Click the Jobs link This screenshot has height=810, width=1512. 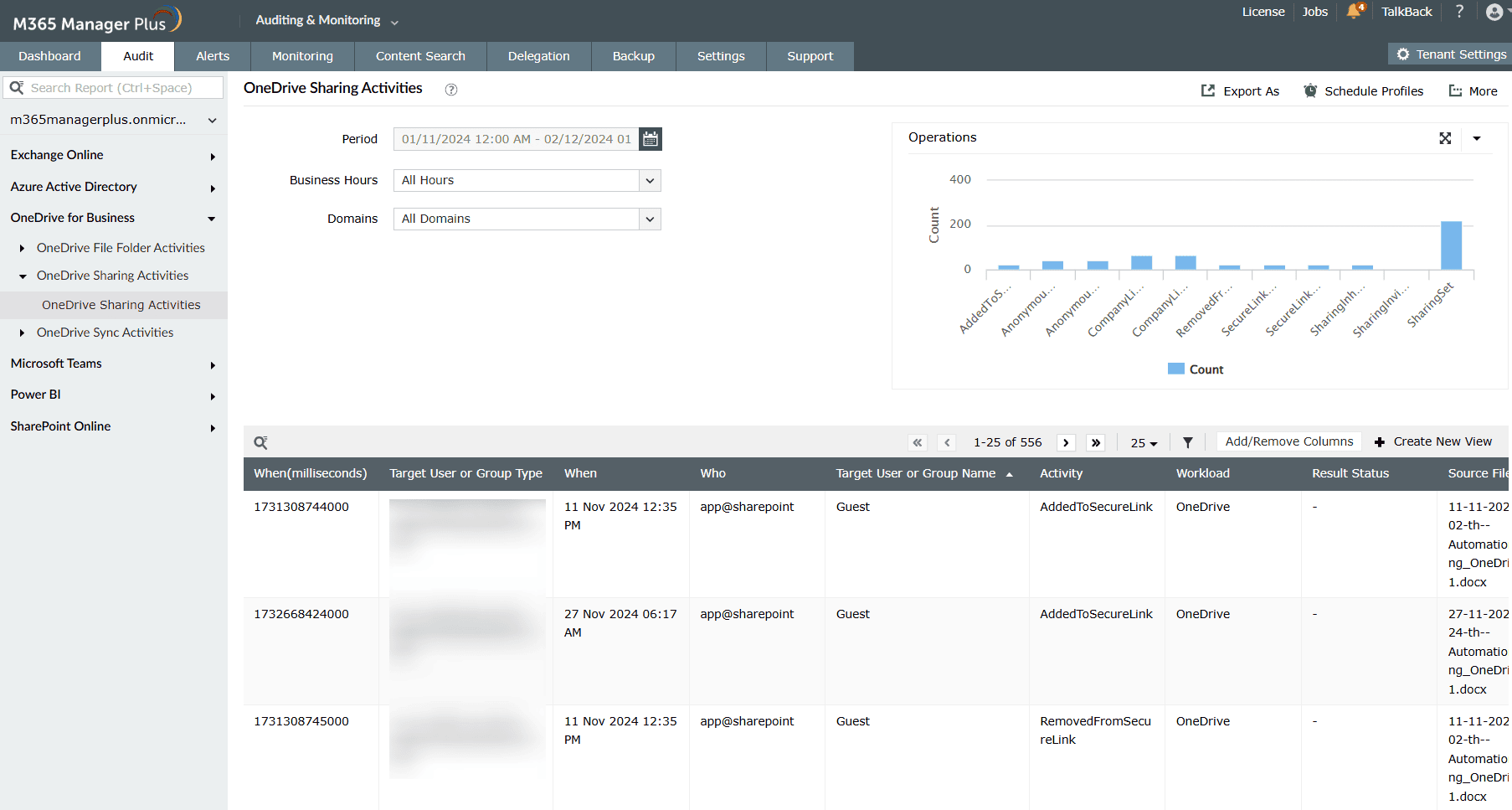click(1315, 12)
